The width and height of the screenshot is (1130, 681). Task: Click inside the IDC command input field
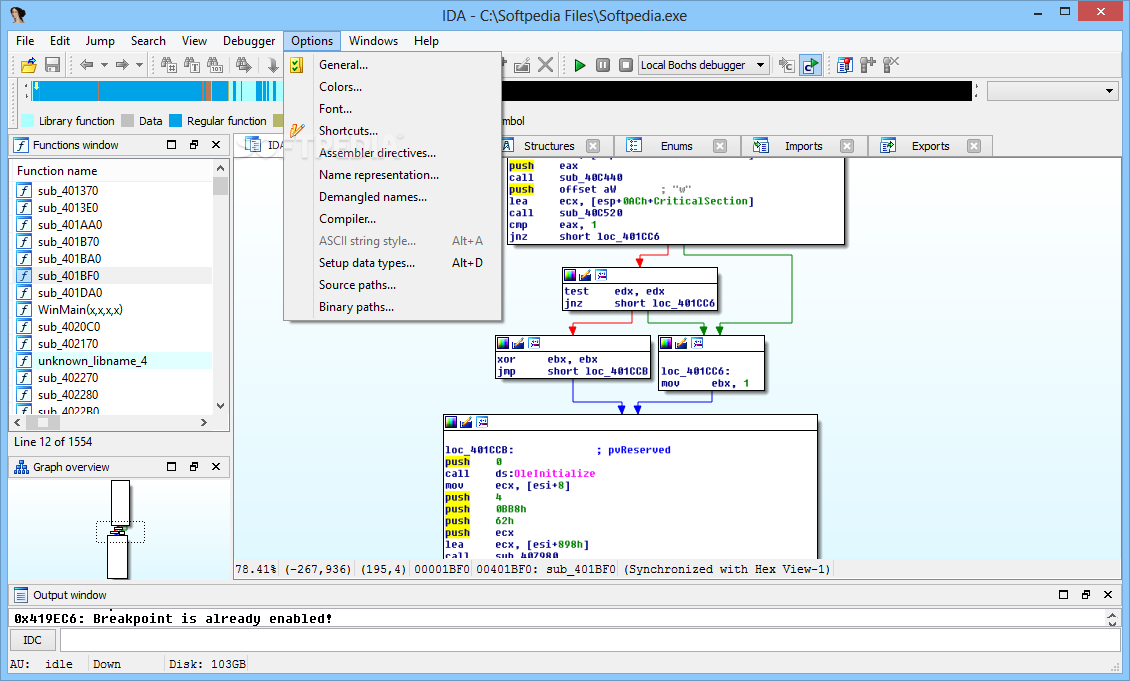click(589, 640)
